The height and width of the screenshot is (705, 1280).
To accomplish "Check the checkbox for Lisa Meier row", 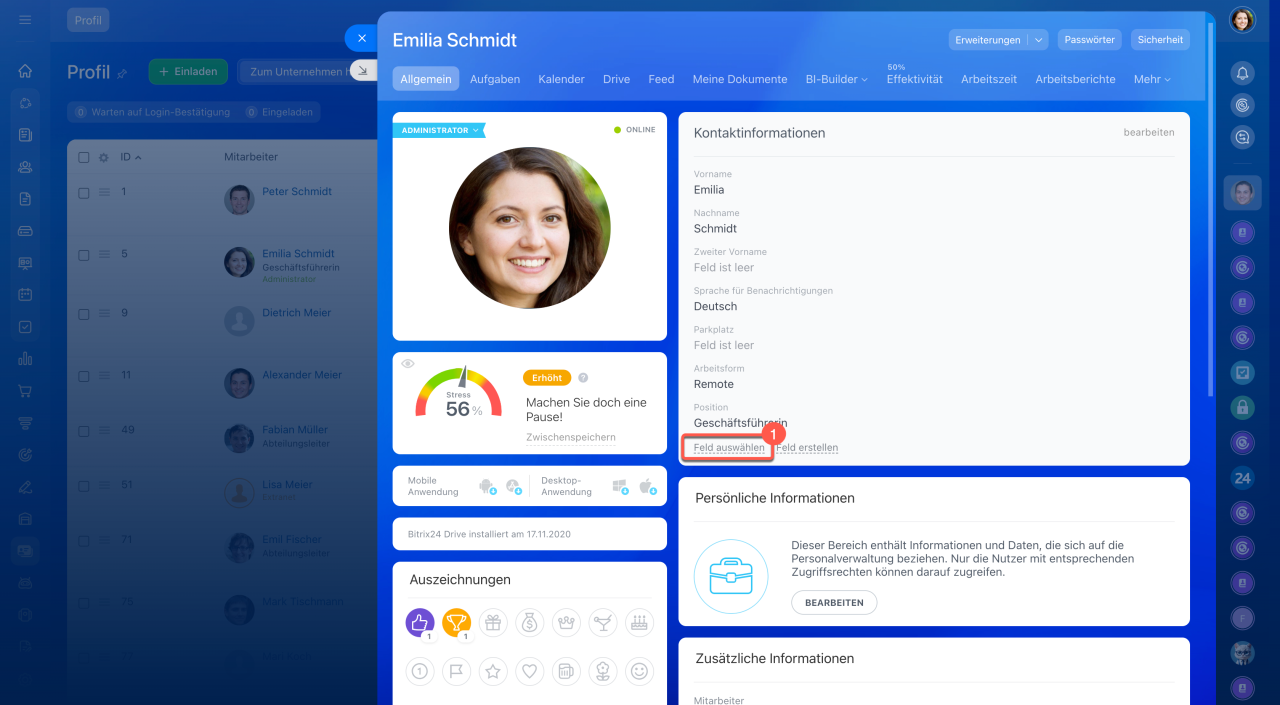I will pos(84,486).
